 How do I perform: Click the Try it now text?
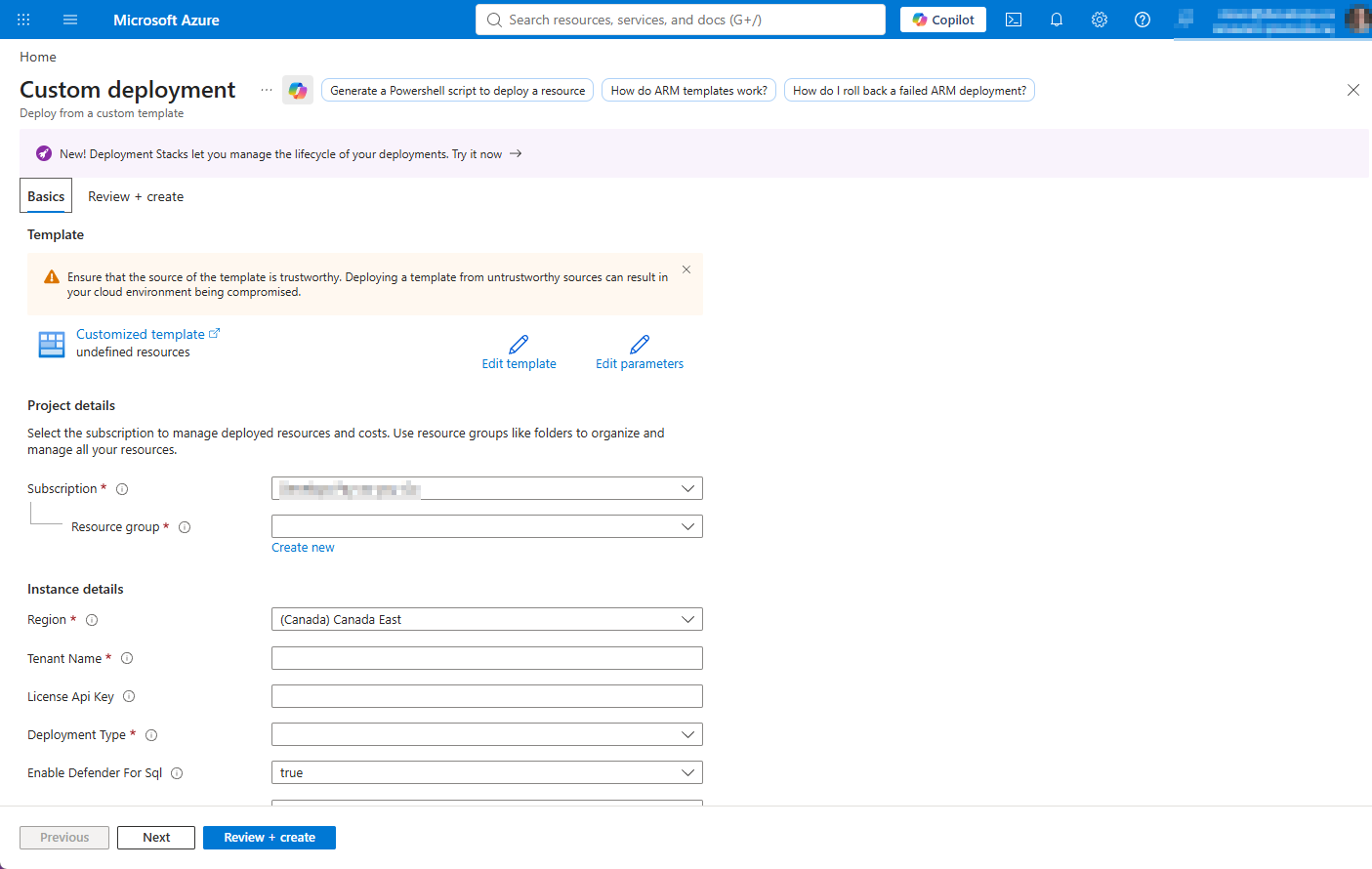coord(477,154)
